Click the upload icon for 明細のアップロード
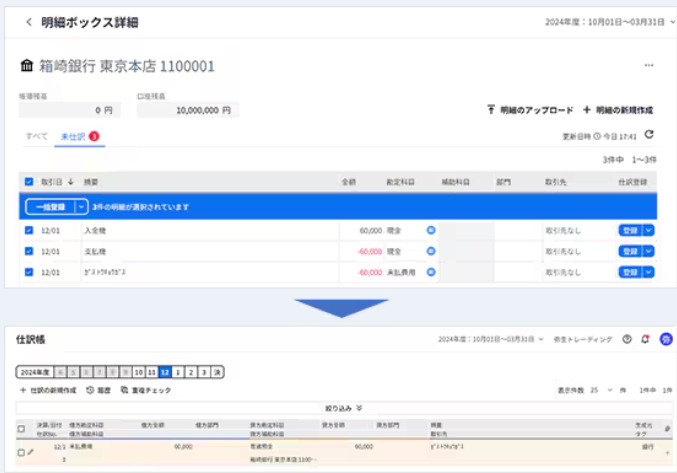The height and width of the screenshot is (473, 677). point(491,110)
